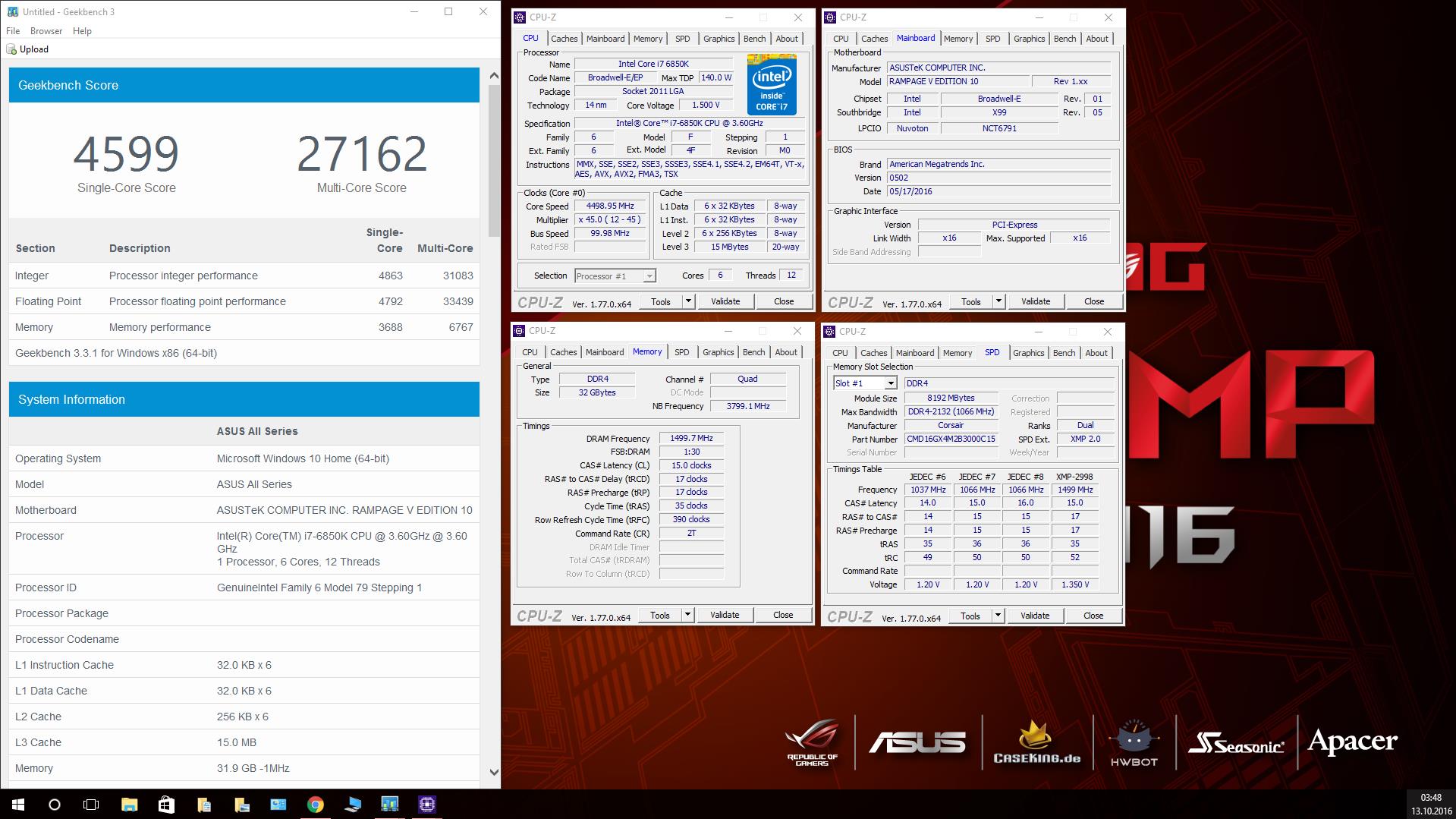Image resolution: width=1456 pixels, height=819 pixels.
Task: Open Cortana search circle on taskbar
Action: click(55, 805)
